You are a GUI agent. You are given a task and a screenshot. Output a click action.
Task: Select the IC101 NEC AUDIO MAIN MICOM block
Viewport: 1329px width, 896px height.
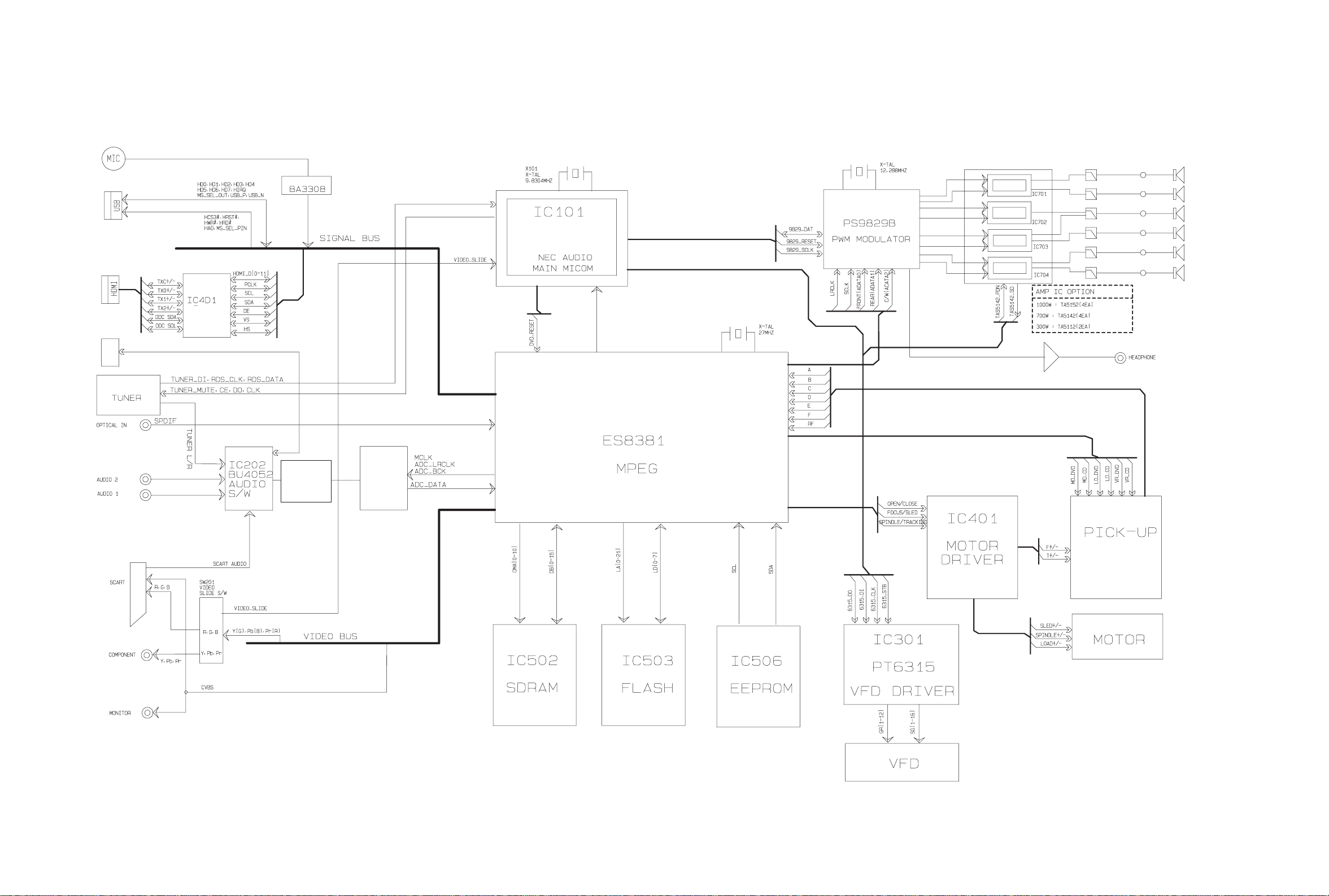click(x=561, y=238)
